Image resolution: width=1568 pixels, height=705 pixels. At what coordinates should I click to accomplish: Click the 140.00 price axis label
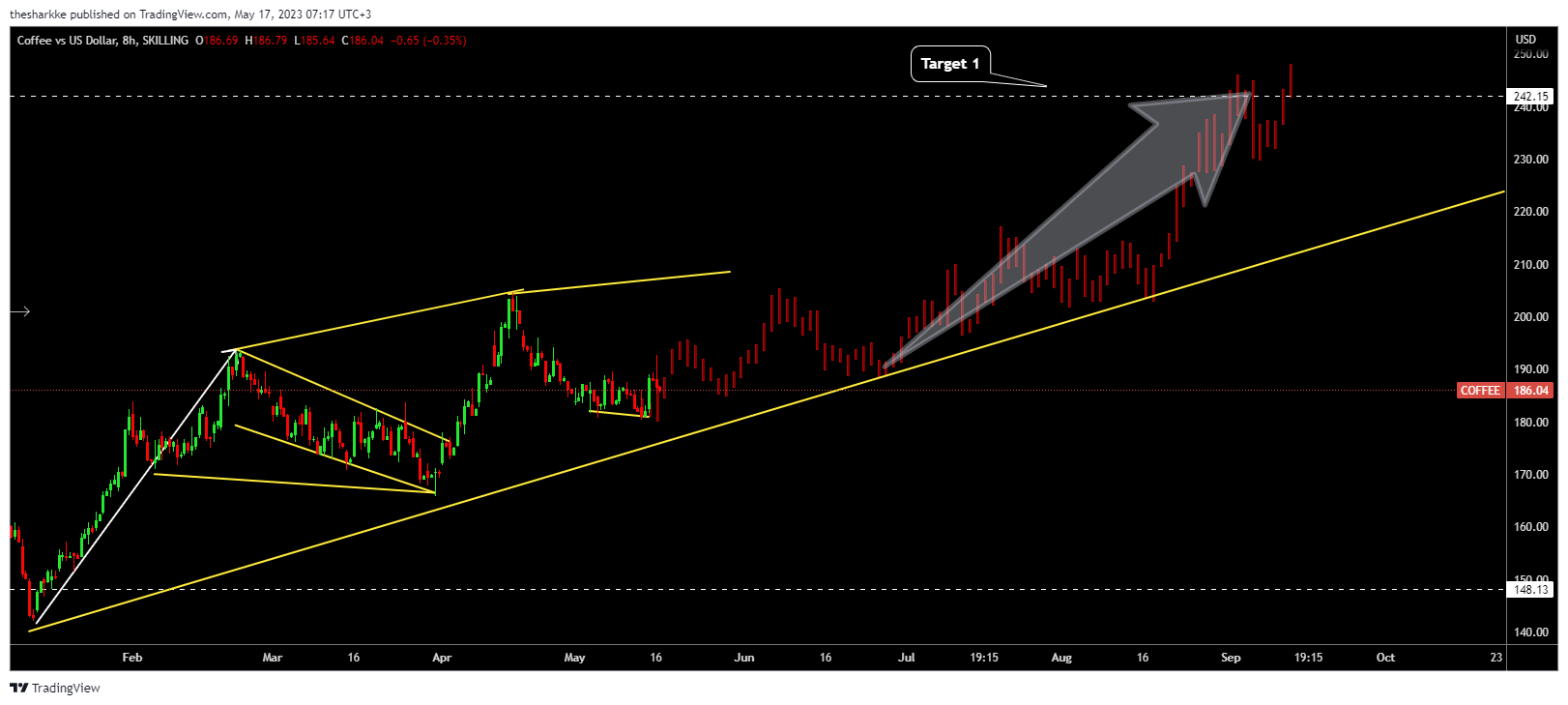(1530, 632)
